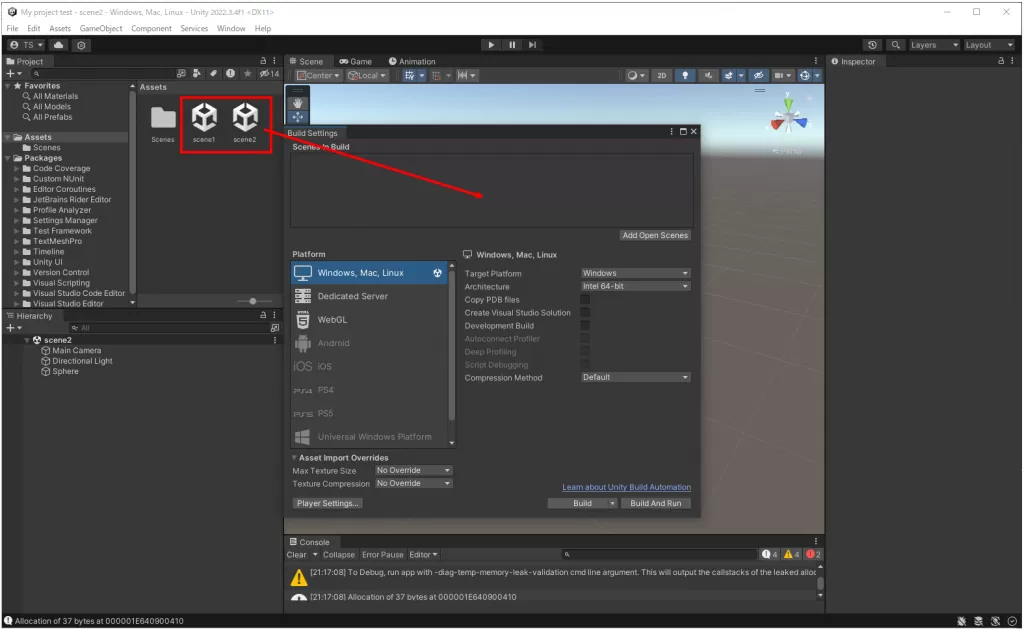
Task: Toggle scene lighting with the lightbulb icon
Action: point(685,75)
